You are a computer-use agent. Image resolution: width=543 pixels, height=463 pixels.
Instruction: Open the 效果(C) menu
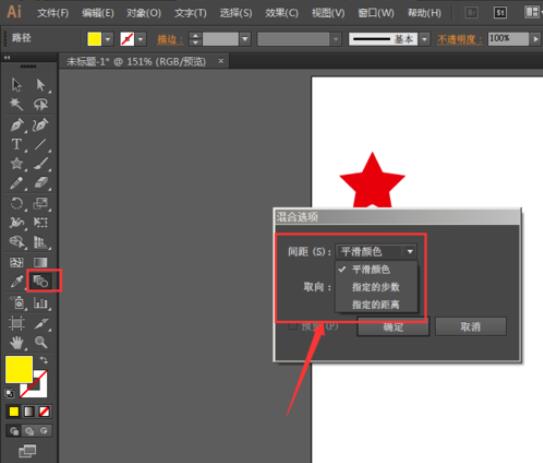[x=282, y=13]
